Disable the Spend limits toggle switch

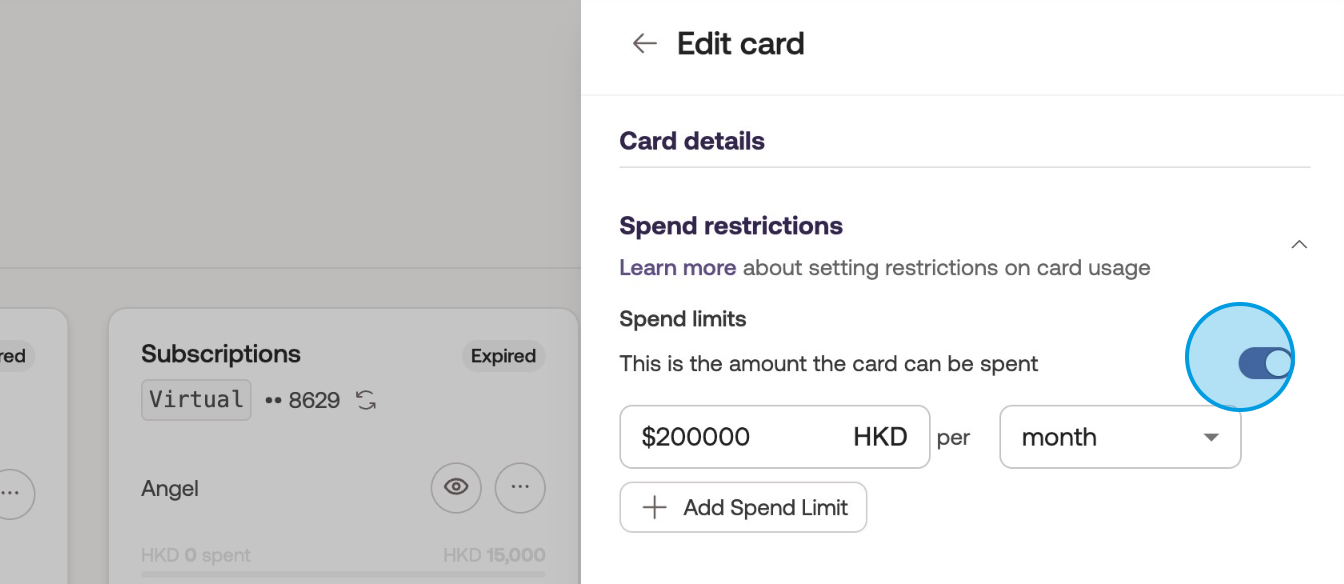coord(1265,363)
